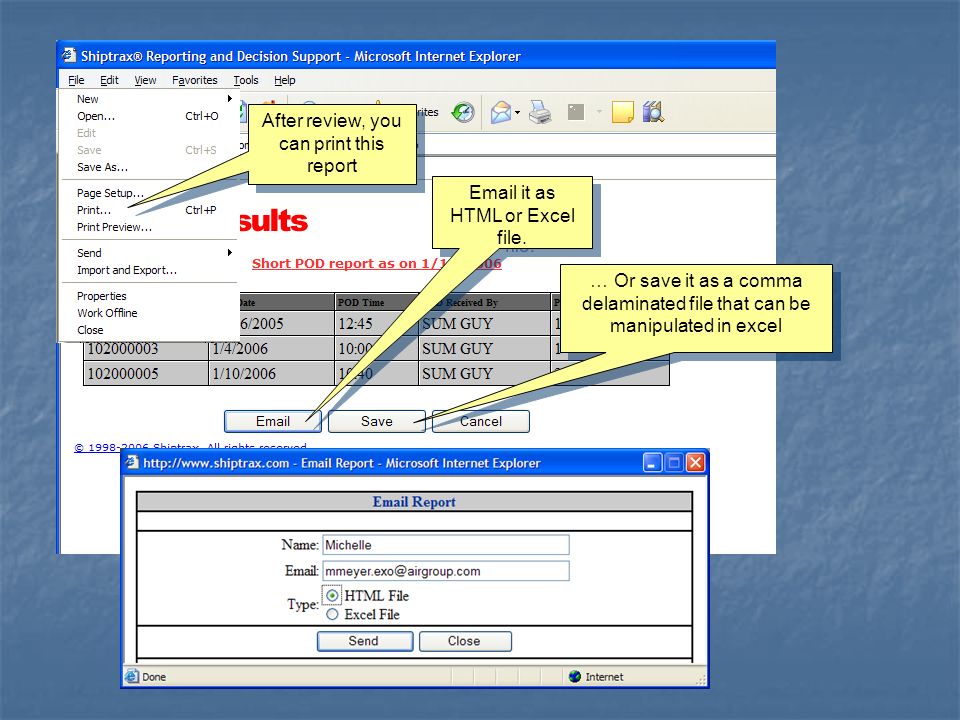
Task: Click the Email button under the report table
Action: tap(272, 421)
